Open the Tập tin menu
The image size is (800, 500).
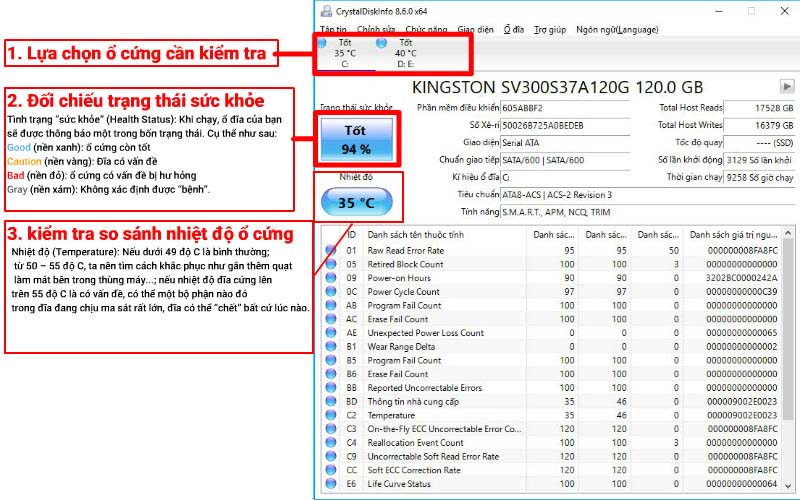tap(333, 30)
